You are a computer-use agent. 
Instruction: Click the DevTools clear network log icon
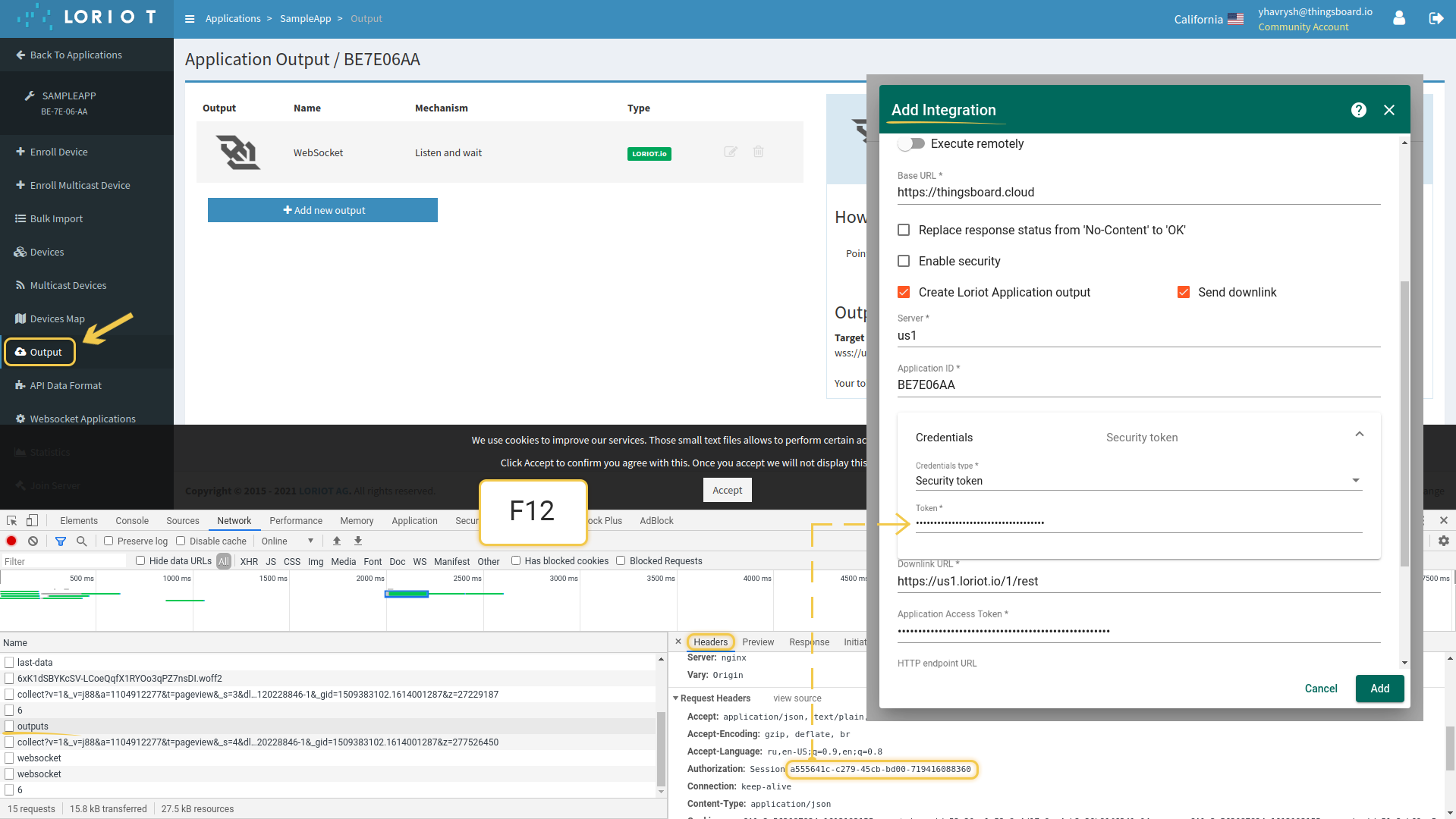tap(33, 541)
